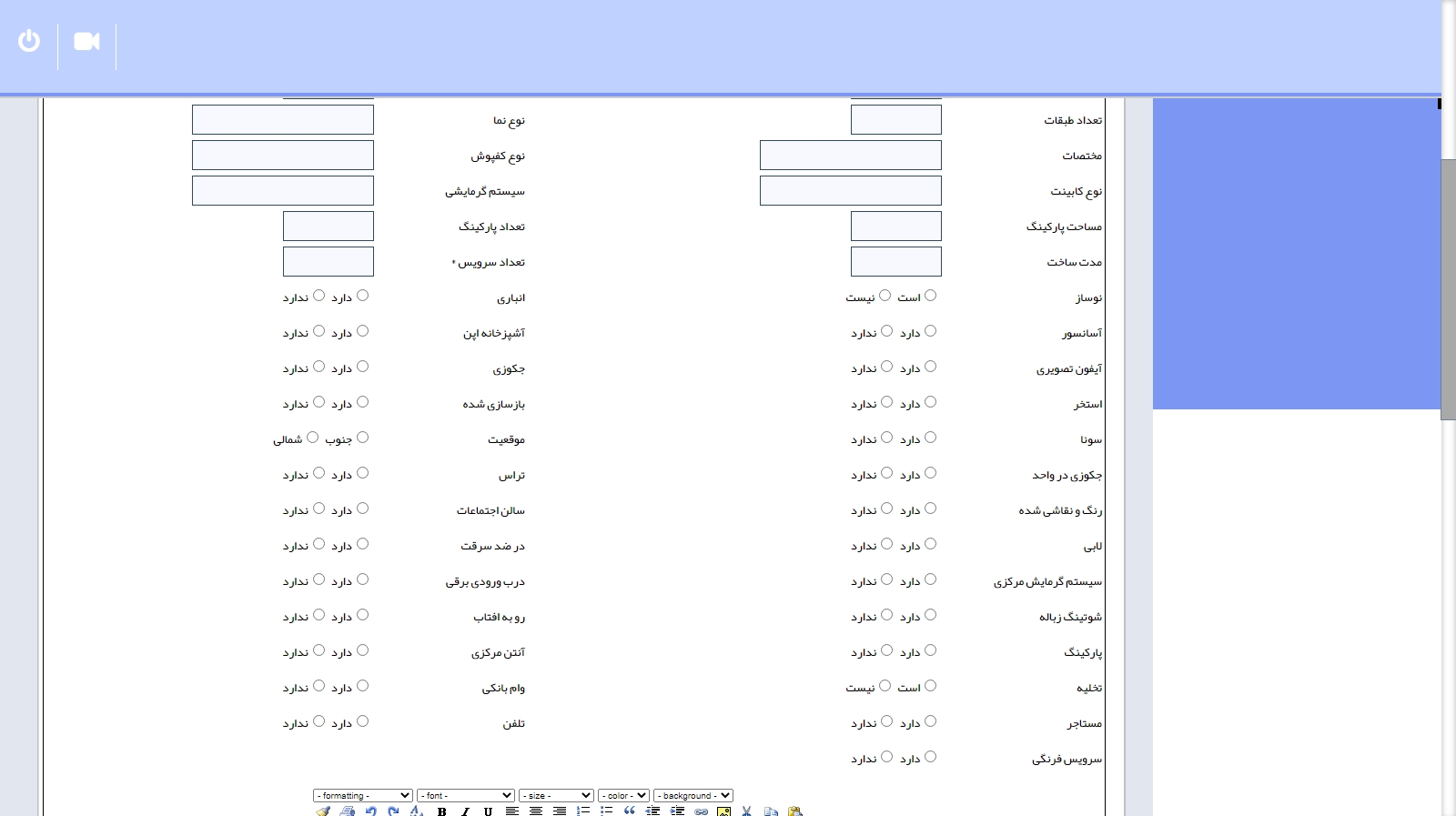This screenshot has height=816, width=1456.
Task: Select 'دارد' for آسانسور
Action: pos(930,331)
